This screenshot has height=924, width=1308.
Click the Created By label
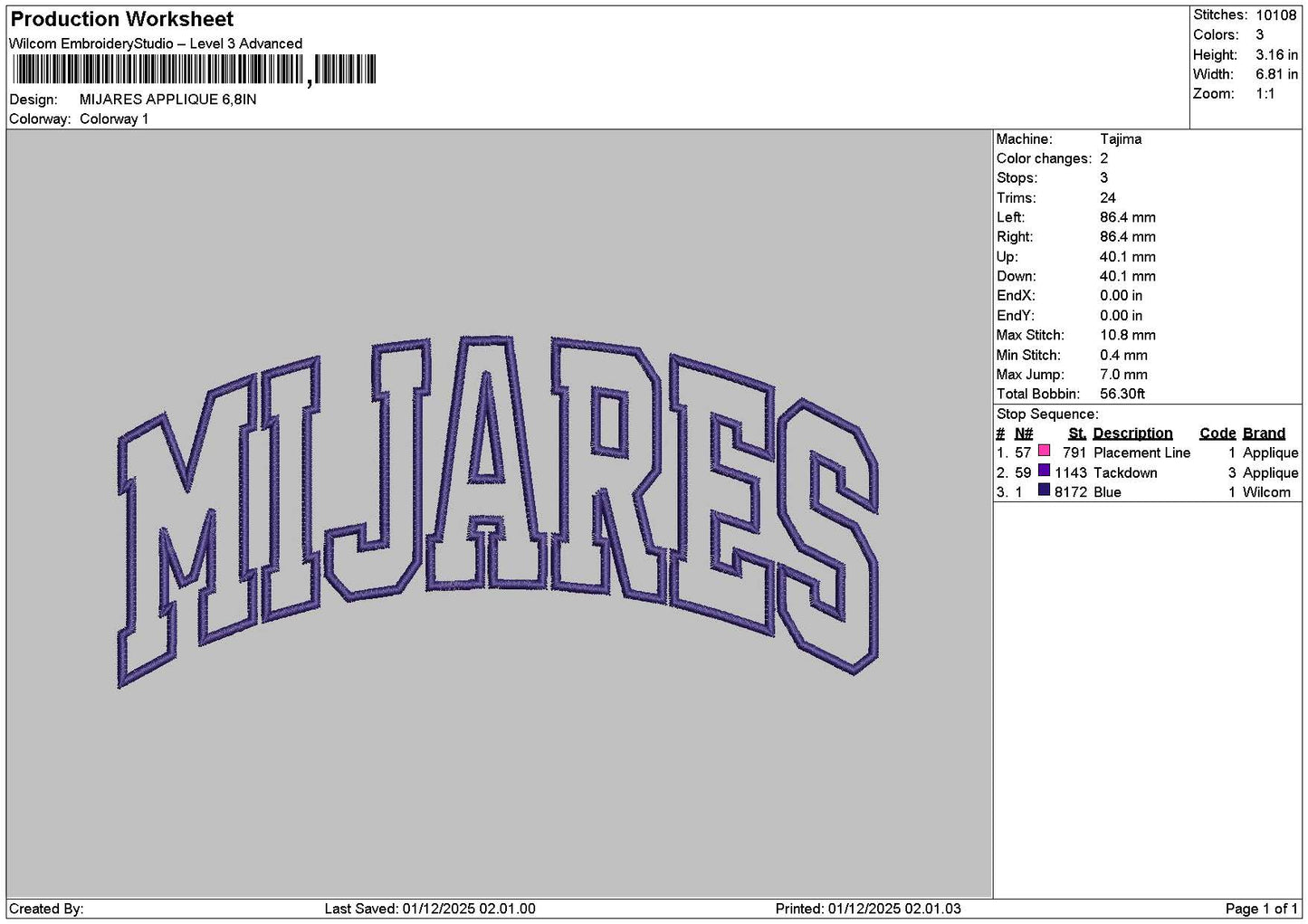point(46,909)
